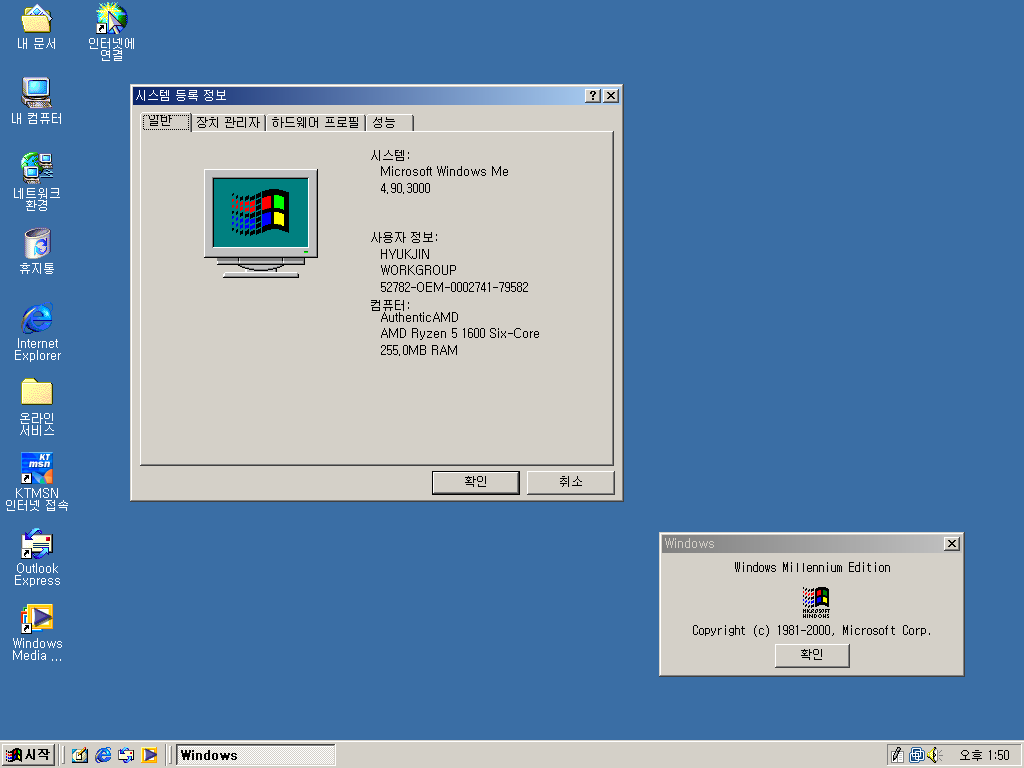1024x768 pixels.
Task: Click the Show Desktop quick launch icon
Action: [x=80, y=755]
